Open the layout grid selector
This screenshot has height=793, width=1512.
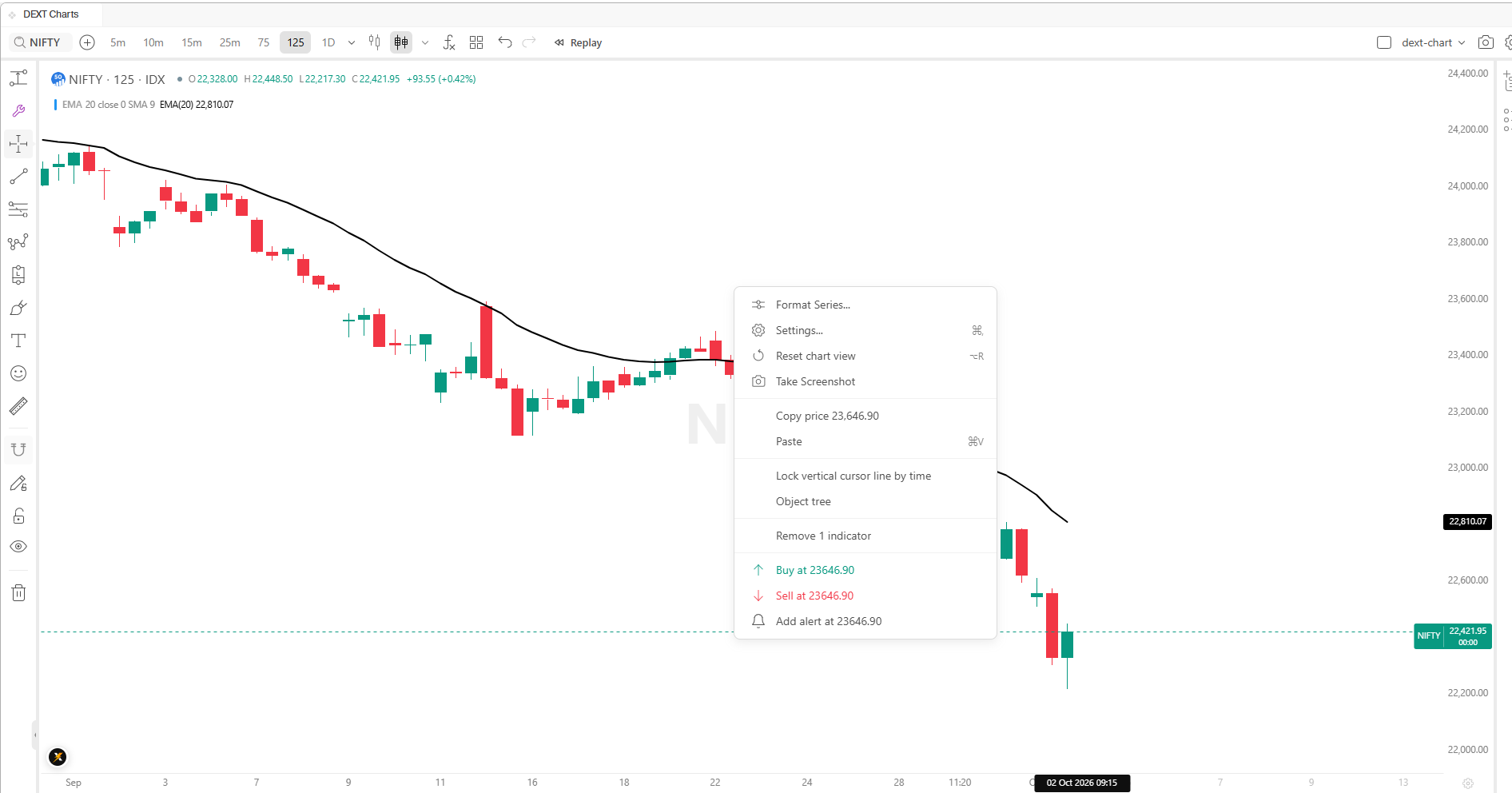[x=476, y=42]
